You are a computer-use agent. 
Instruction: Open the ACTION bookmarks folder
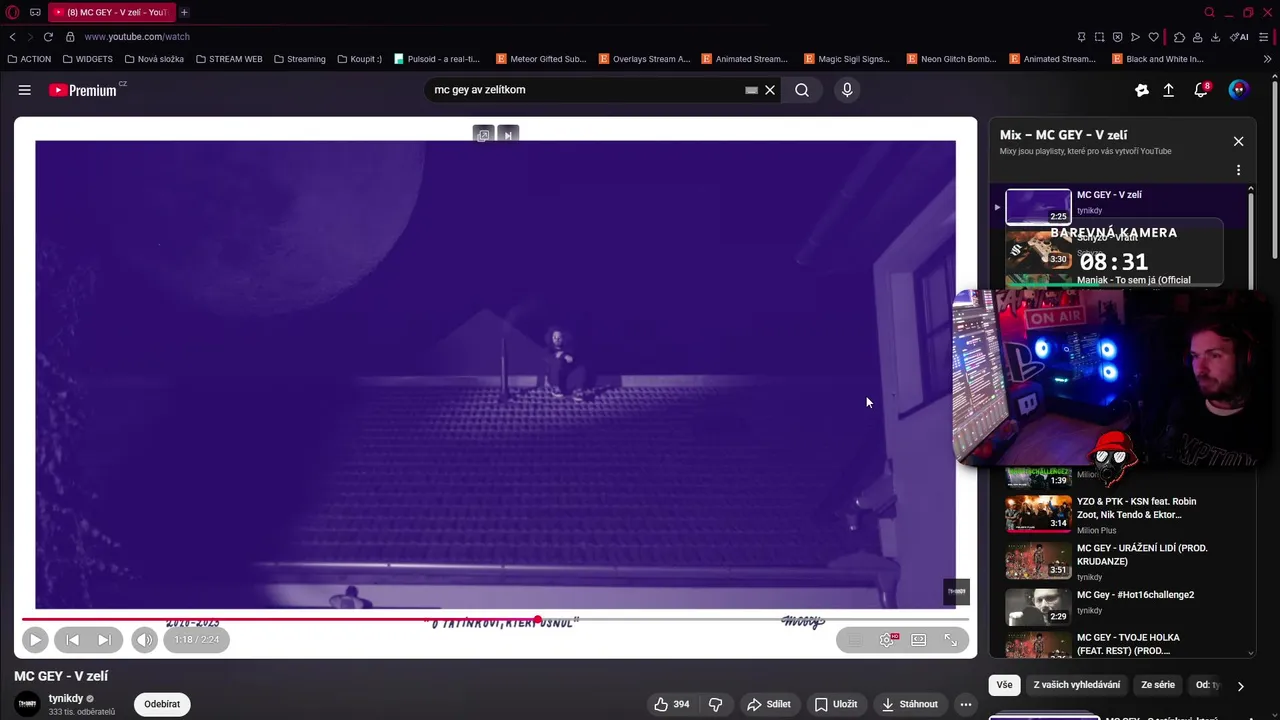[29, 59]
